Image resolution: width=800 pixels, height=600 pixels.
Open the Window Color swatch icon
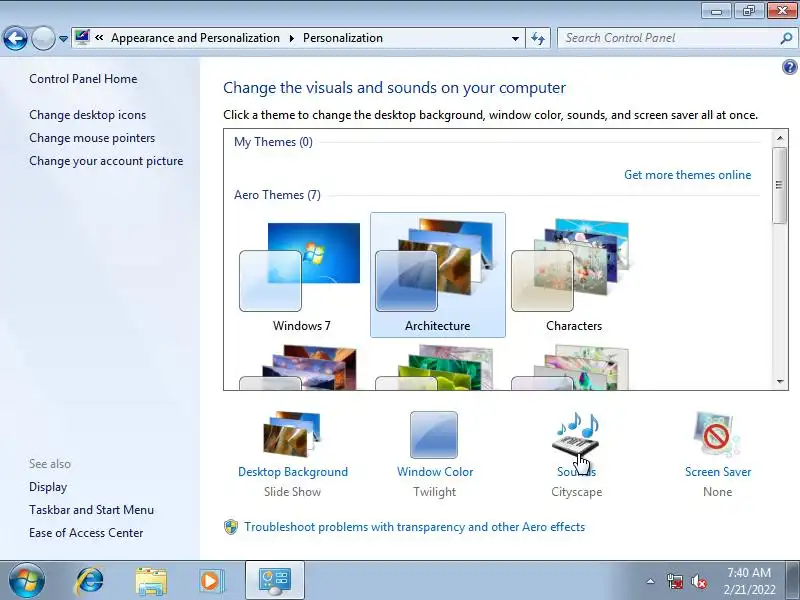click(x=434, y=435)
